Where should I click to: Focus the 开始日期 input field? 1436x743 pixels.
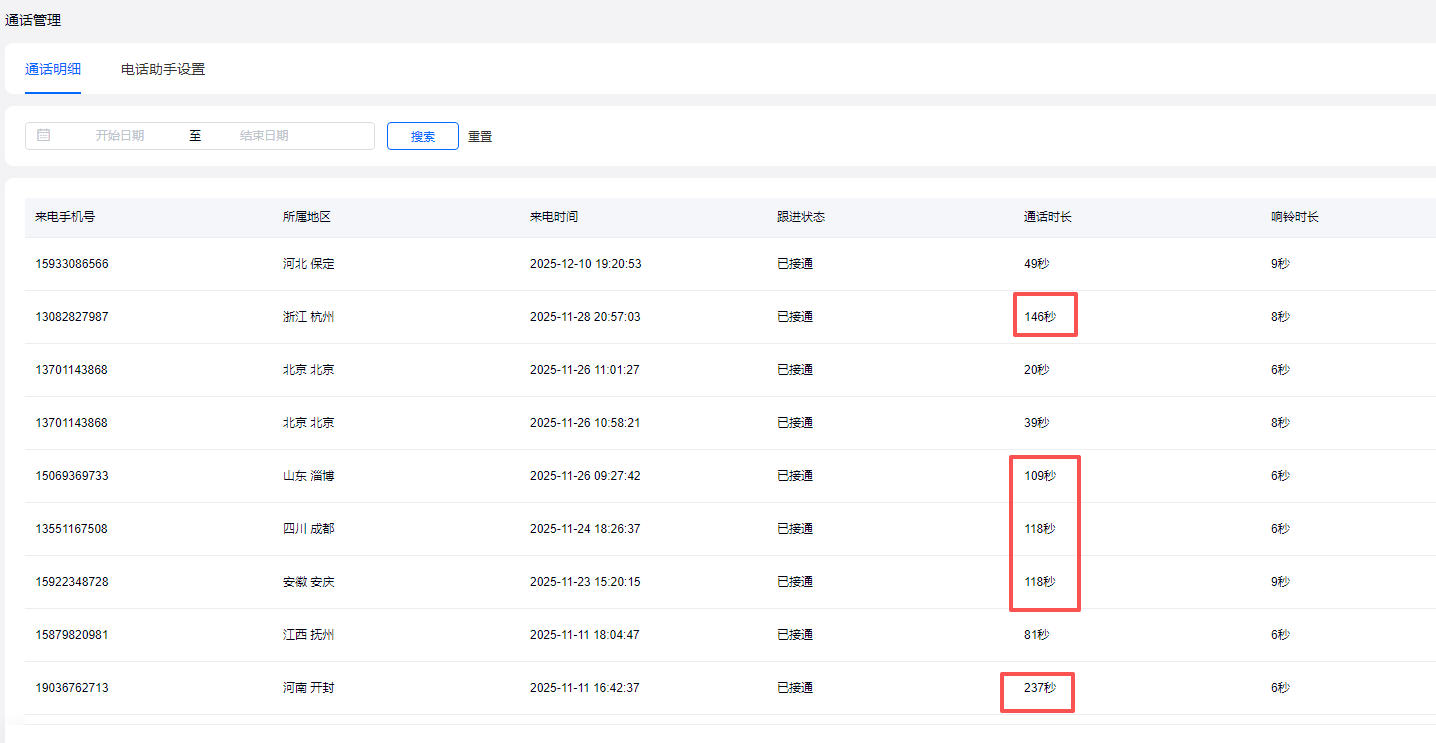[x=120, y=136]
